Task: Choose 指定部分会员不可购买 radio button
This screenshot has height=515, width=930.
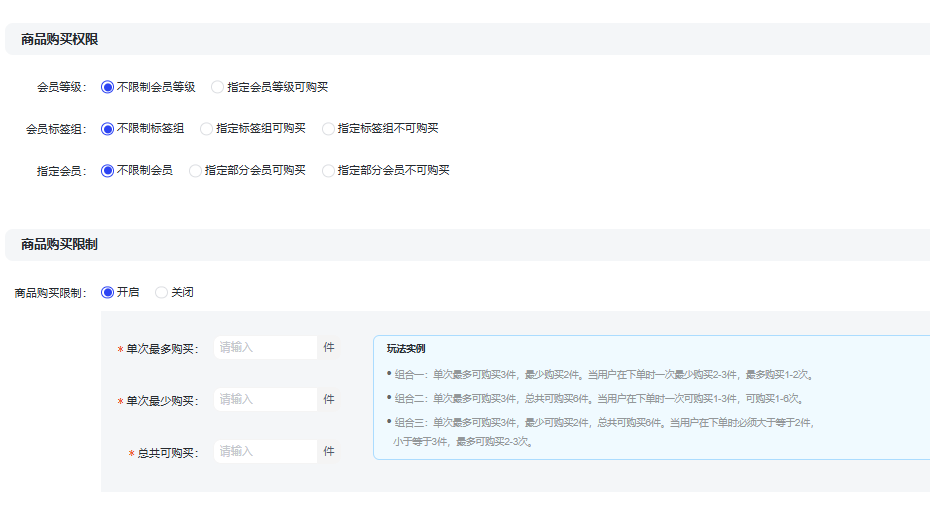Action: [329, 170]
